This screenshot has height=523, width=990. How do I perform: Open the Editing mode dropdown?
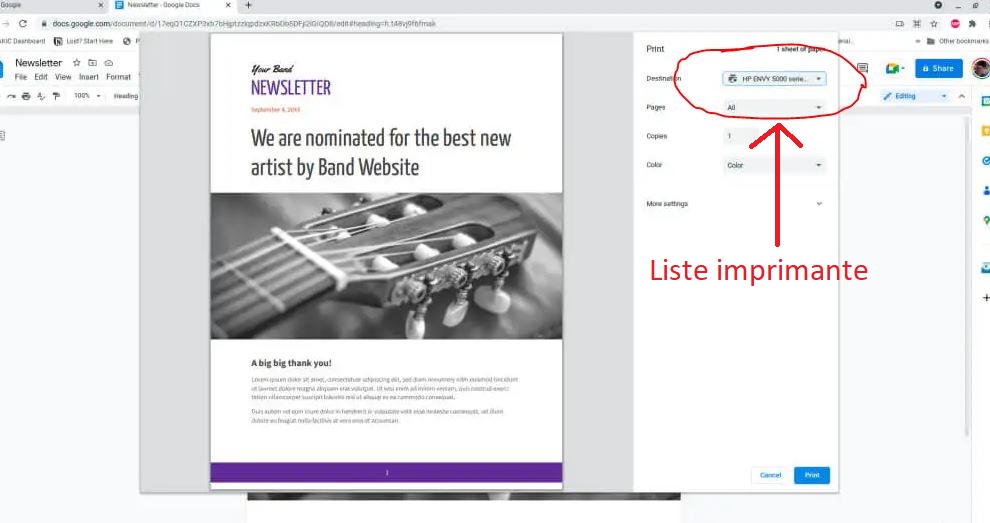pyautogui.click(x=915, y=96)
